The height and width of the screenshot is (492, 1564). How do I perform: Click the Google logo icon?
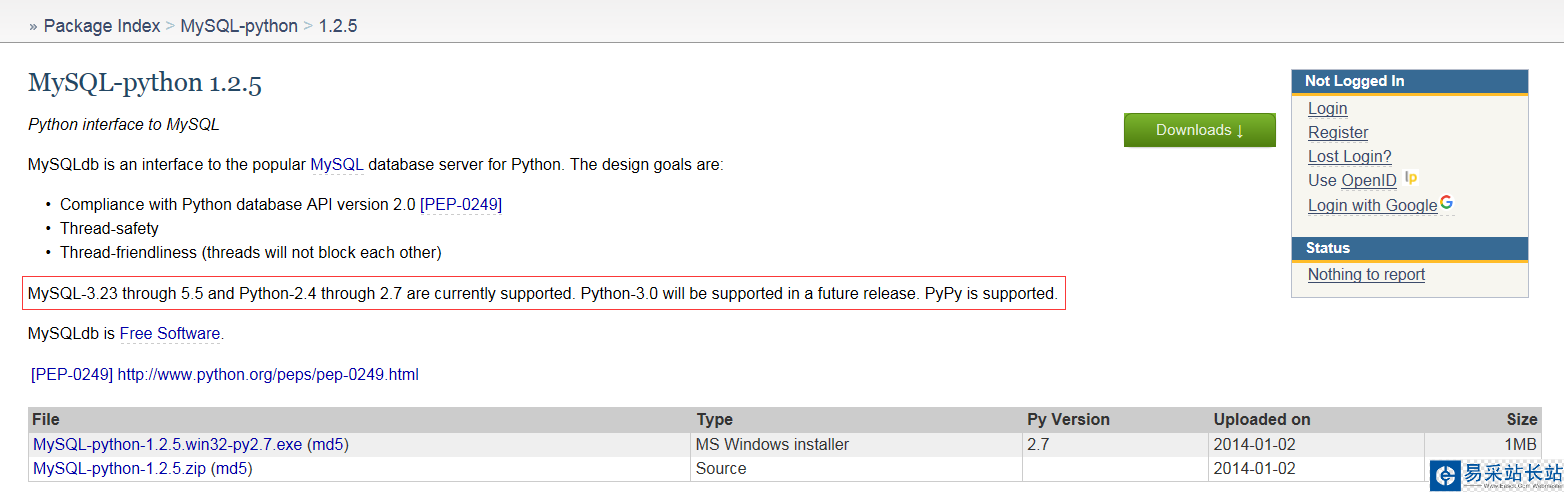coord(1446,202)
